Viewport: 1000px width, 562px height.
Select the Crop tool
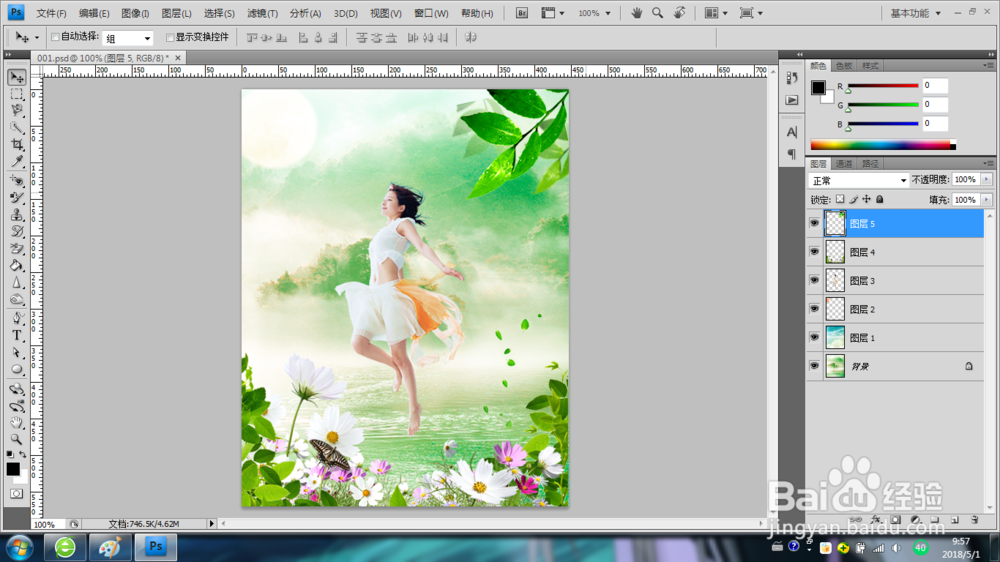point(17,145)
